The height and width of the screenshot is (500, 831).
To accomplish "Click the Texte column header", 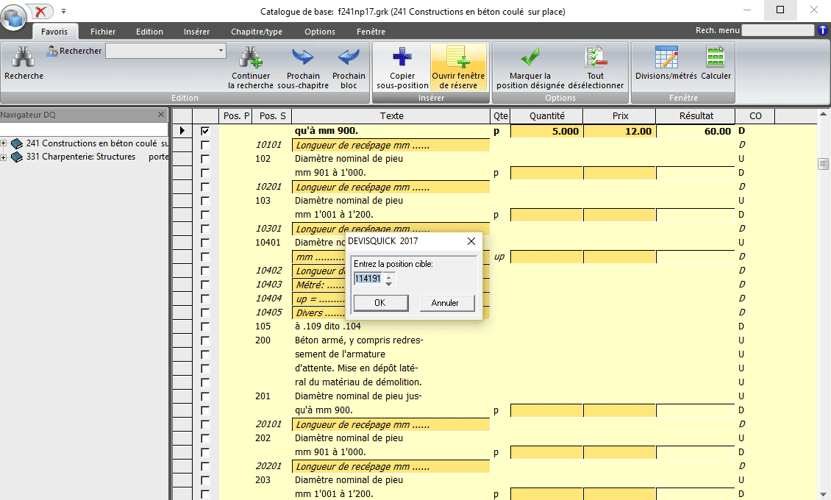I will pos(392,116).
